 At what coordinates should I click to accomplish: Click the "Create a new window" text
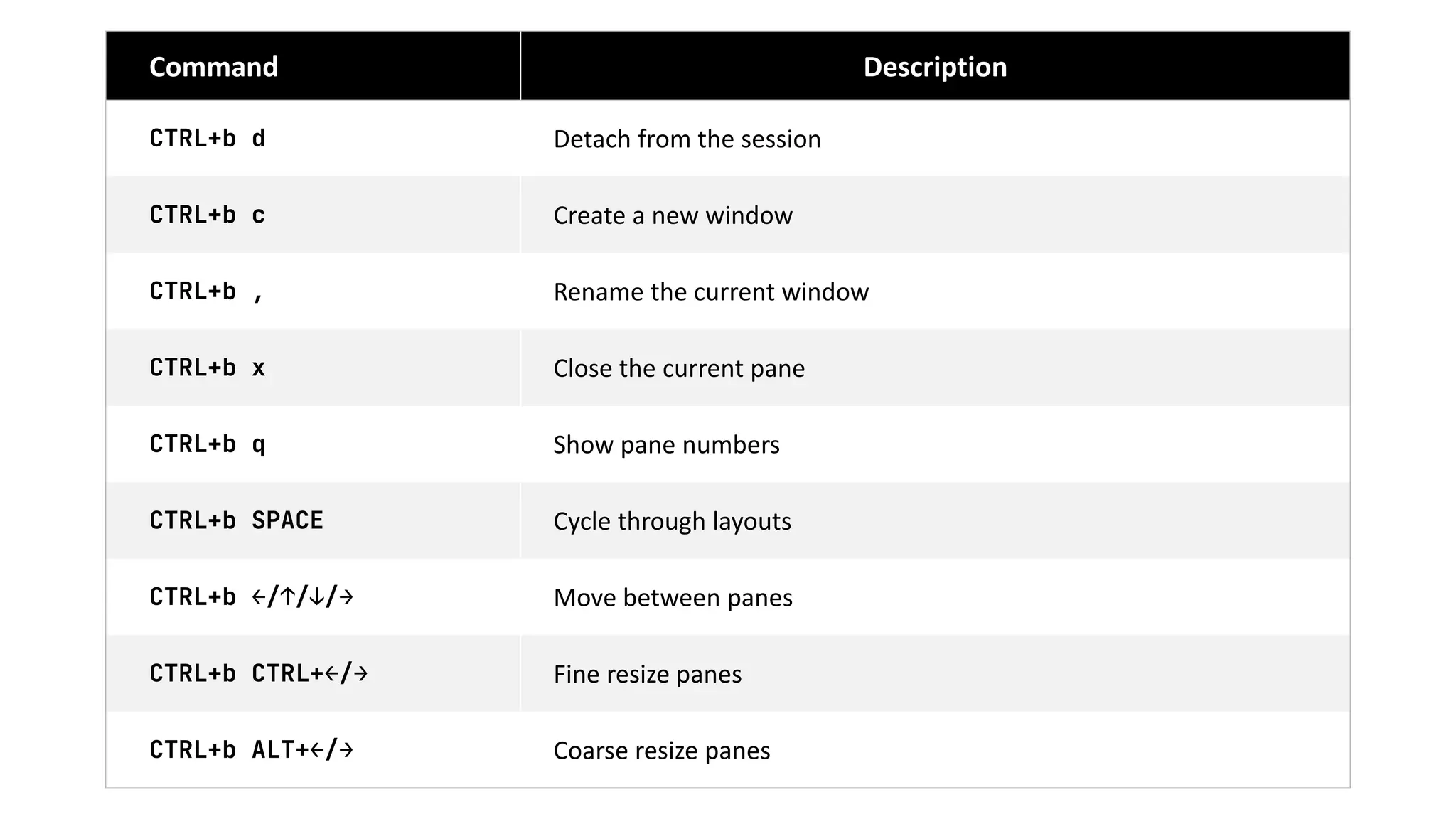coord(673,215)
